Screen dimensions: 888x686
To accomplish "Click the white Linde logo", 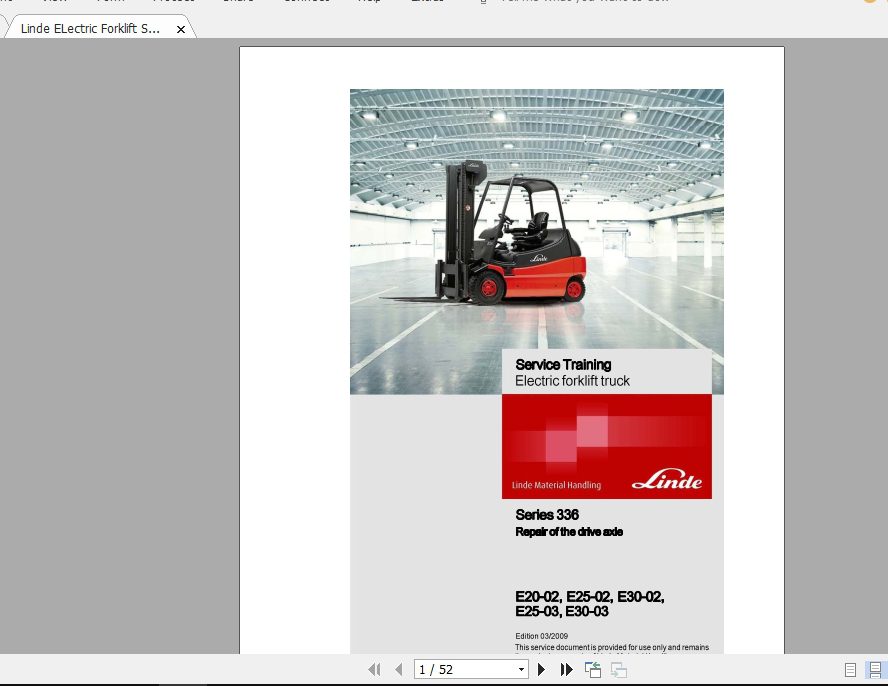I will click(x=667, y=479).
